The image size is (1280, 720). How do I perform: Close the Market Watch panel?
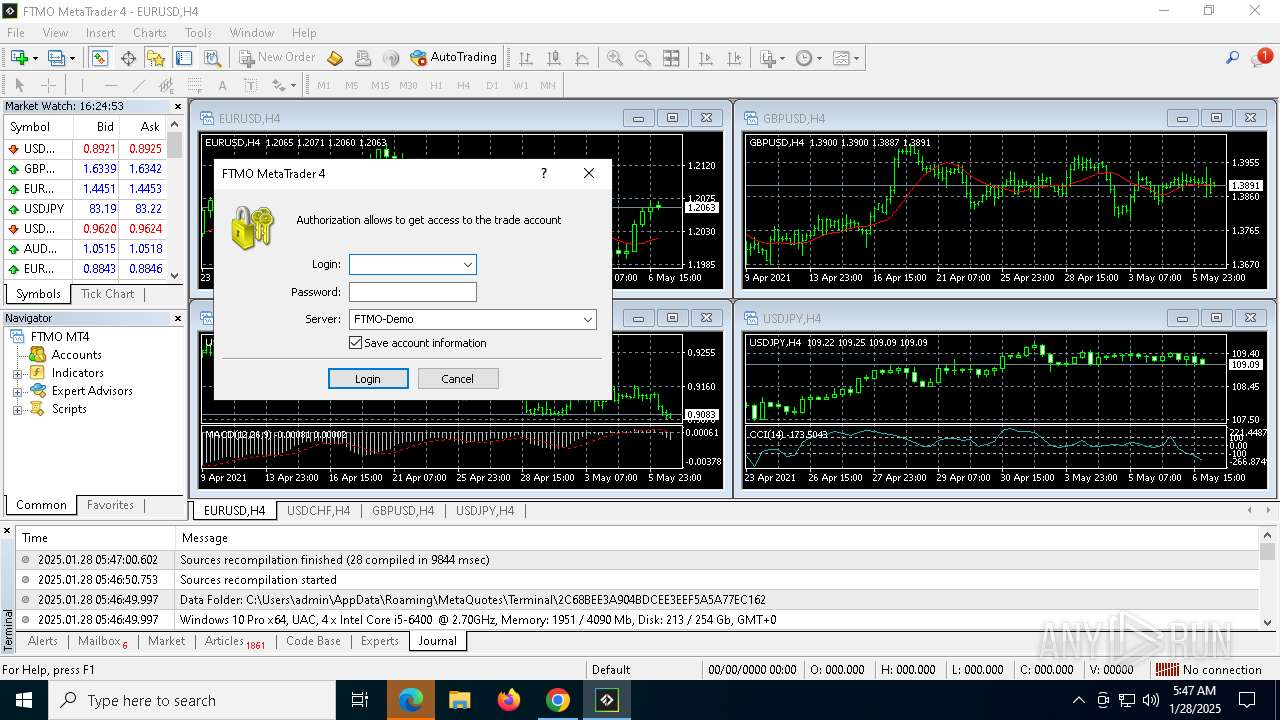point(178,106)
